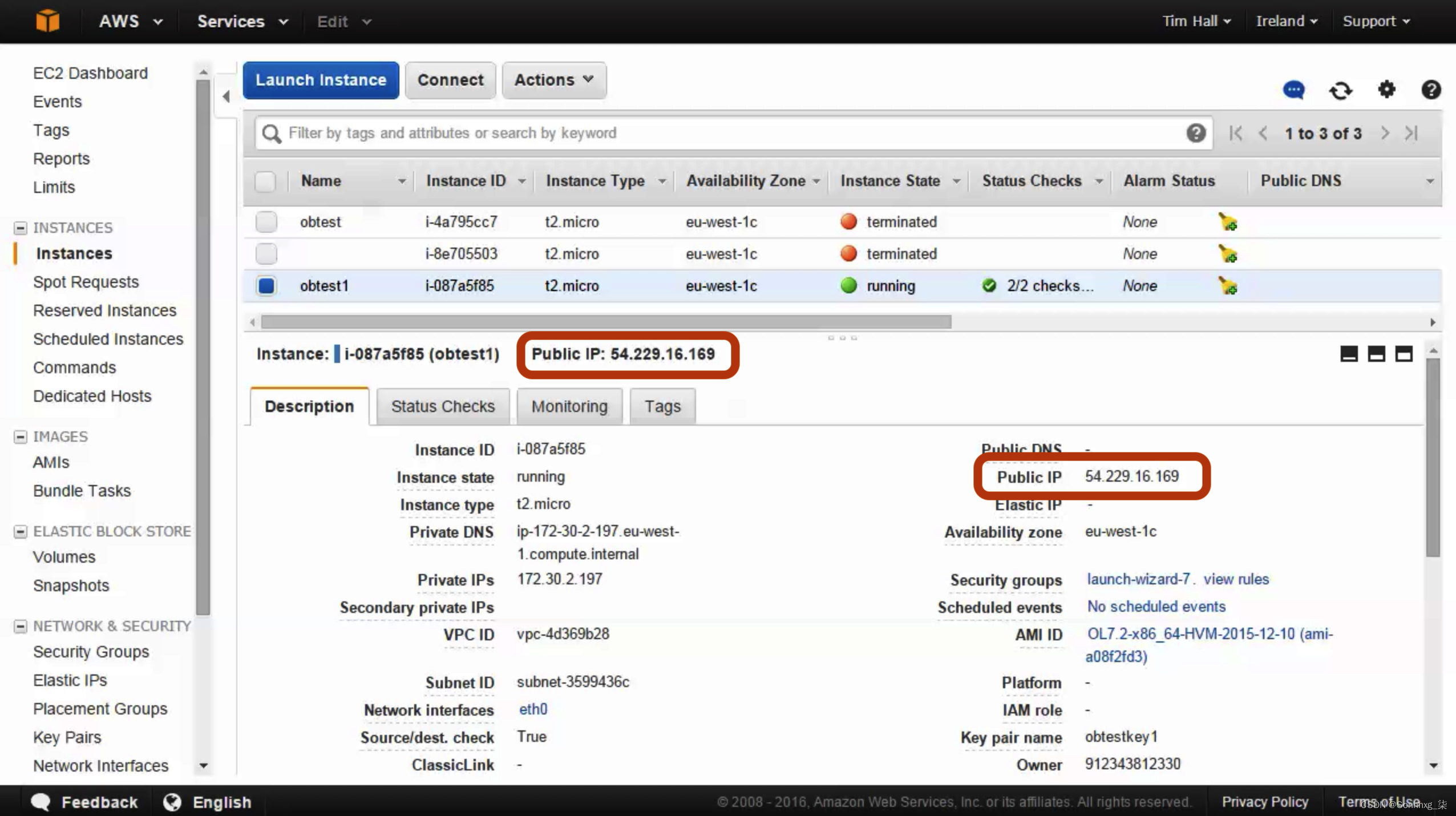
Task: Open the Actions dropdown
Action: [554, 80]
